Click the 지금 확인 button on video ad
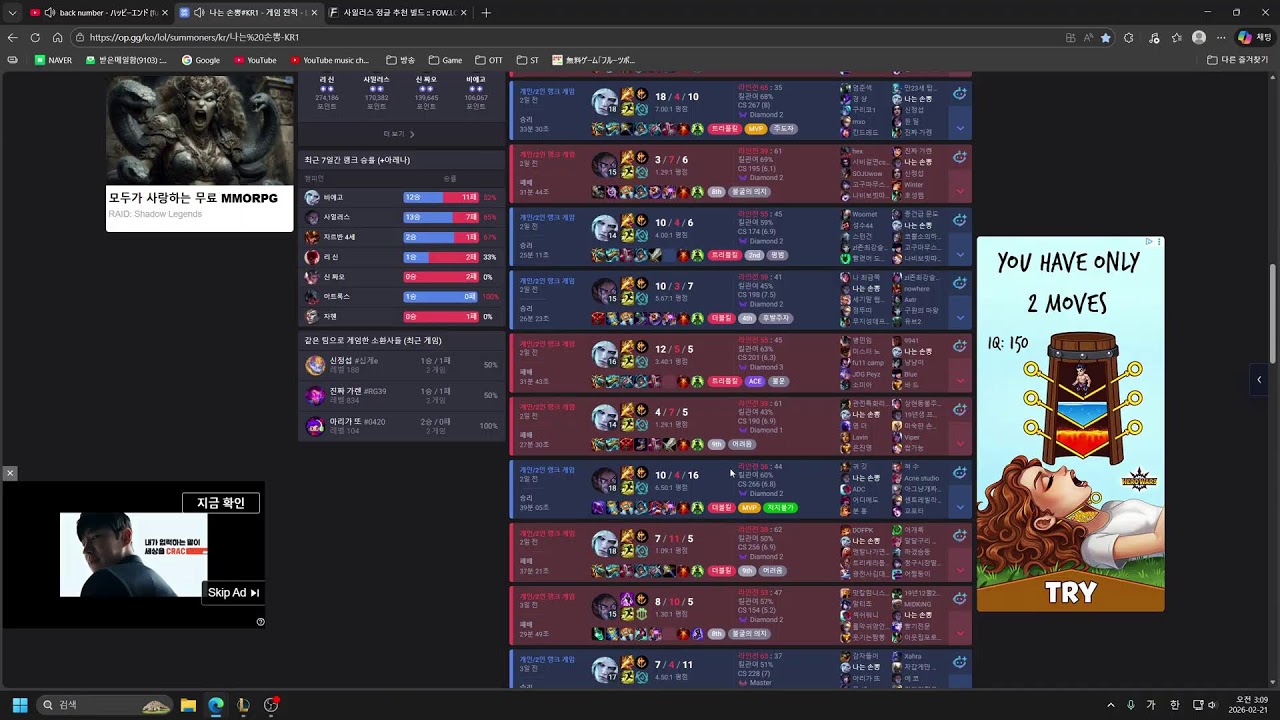 221,503
